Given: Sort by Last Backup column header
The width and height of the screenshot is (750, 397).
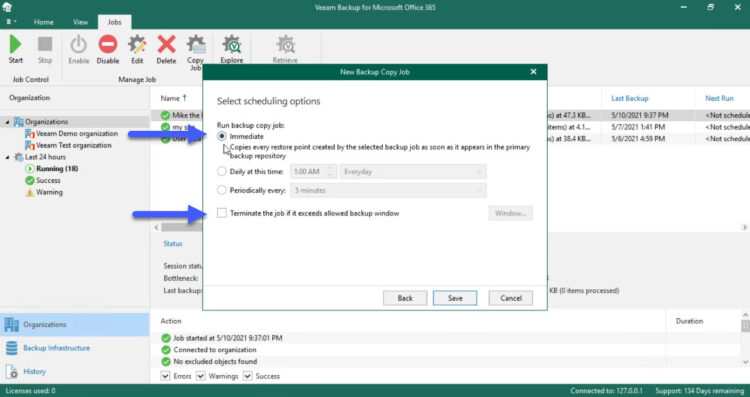Looking at the screenshot, I should pos(629,98).
